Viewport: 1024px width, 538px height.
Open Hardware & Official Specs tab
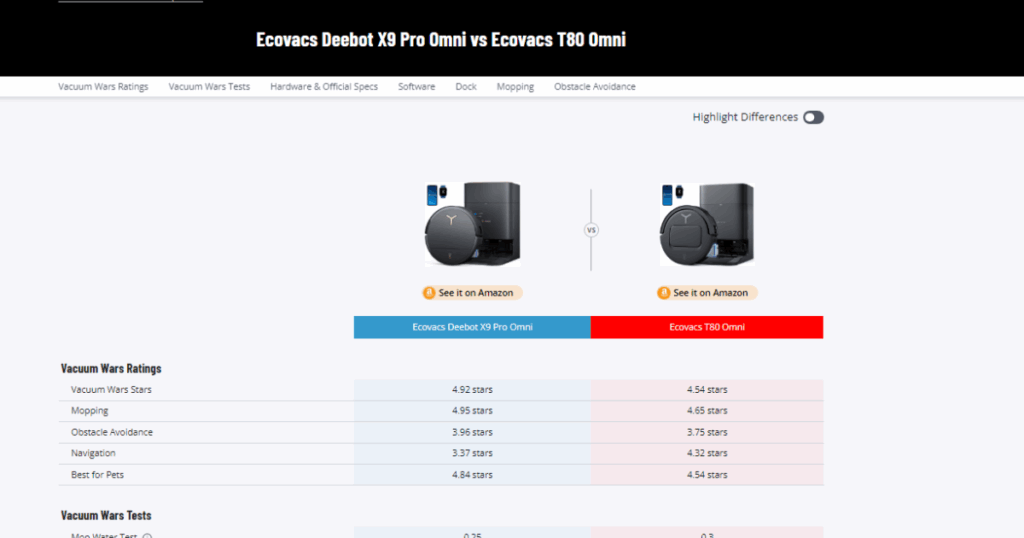tap(324, 86)
